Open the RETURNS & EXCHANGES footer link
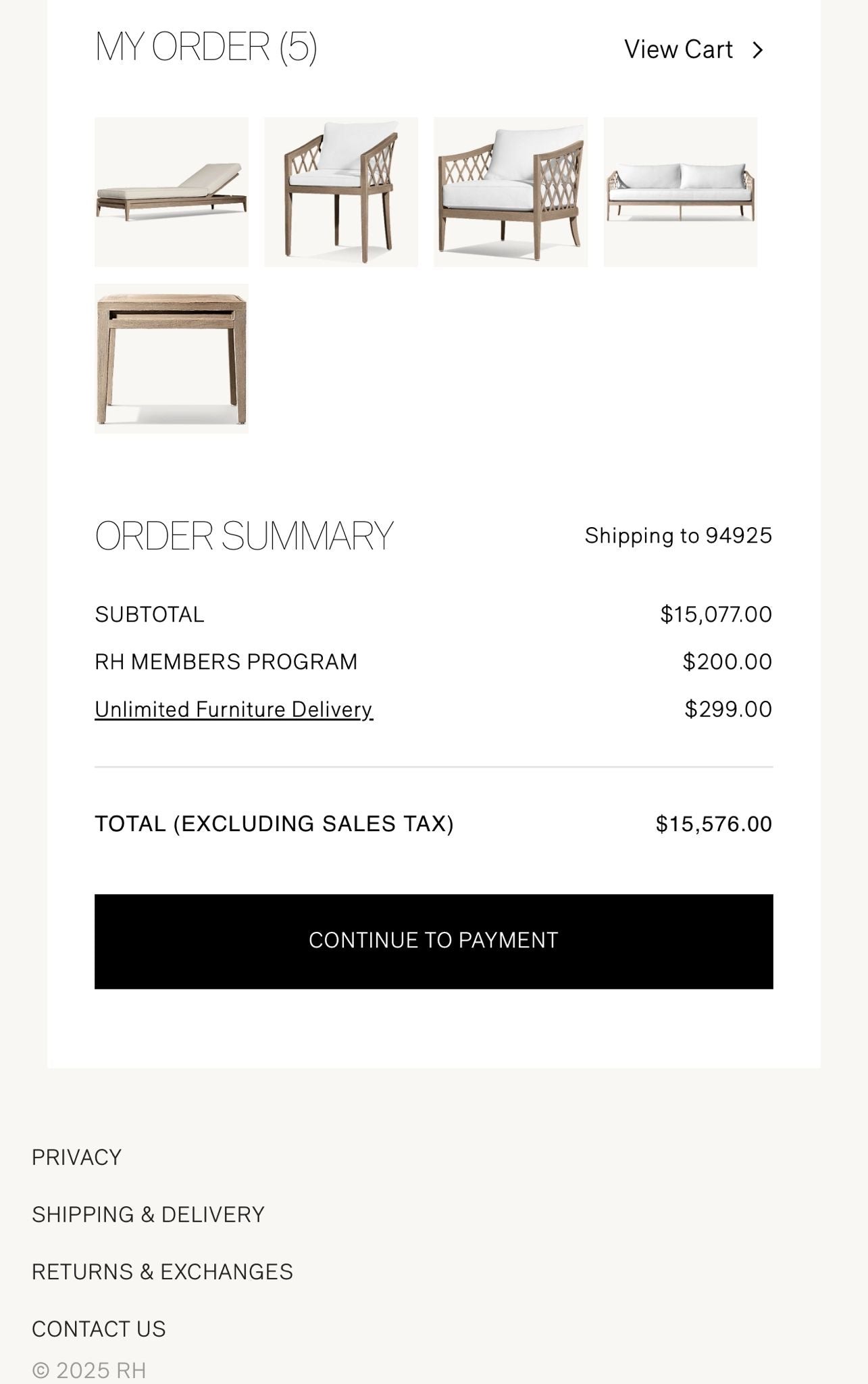The height and width of the screenshot is (1384, 868). 161,1271
